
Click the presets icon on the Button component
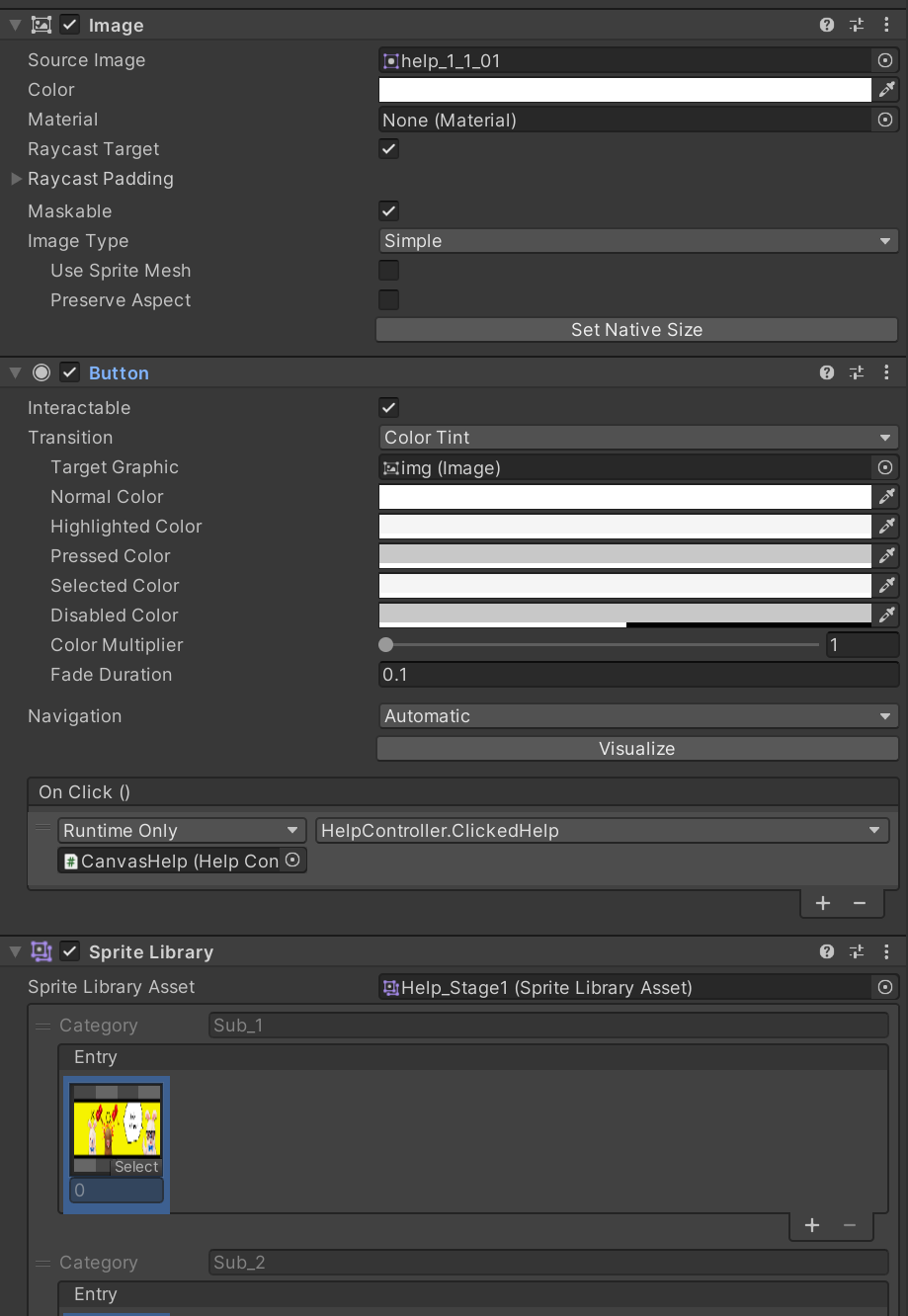pos(856,372)
